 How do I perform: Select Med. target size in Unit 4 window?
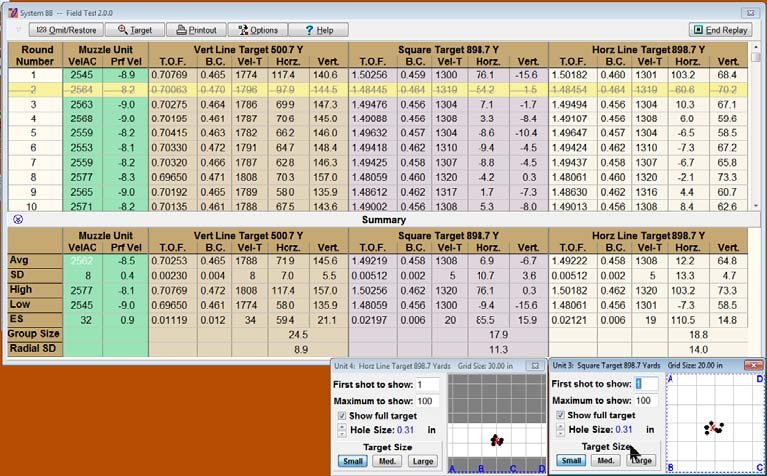click(x=387, y=461)
